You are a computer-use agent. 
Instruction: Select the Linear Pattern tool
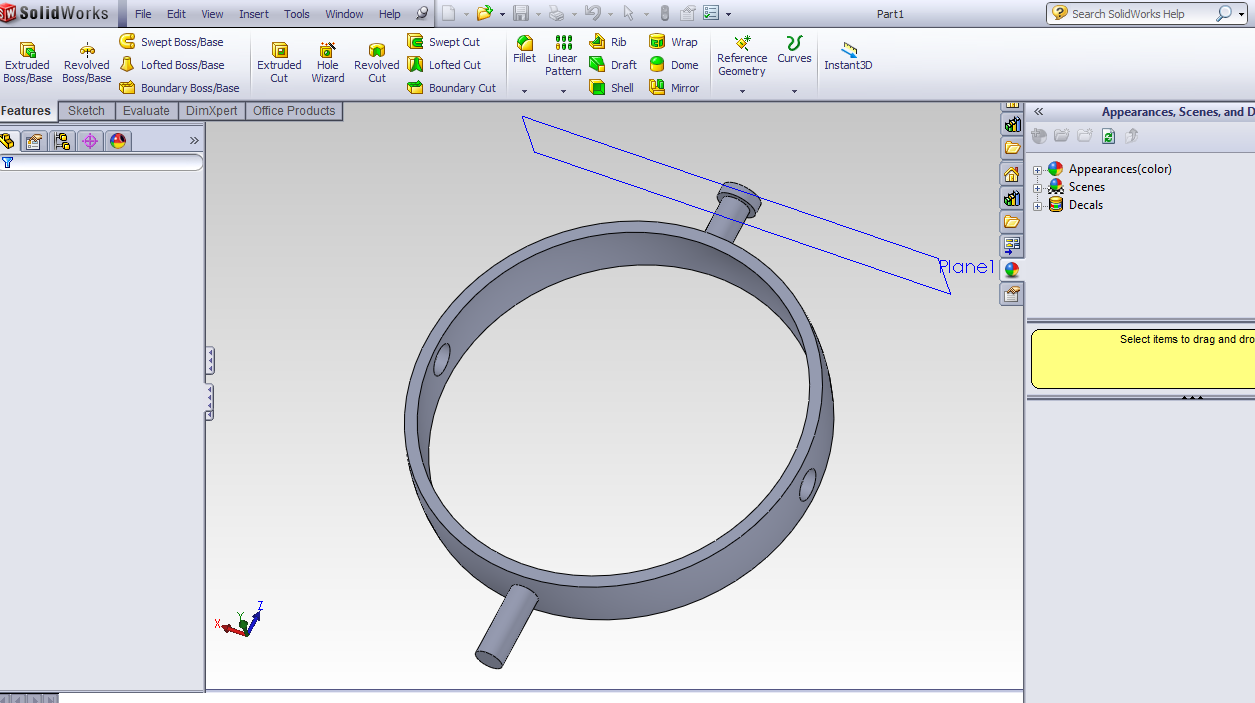[563, 56]
